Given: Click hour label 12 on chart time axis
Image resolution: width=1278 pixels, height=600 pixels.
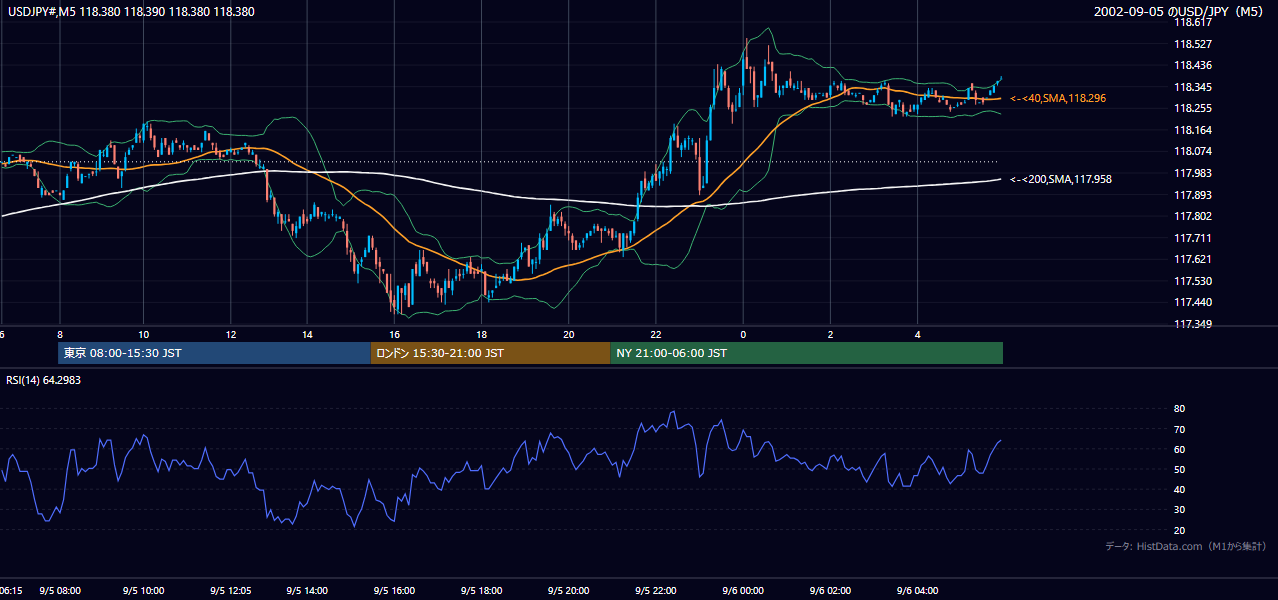Looking at the screenshot, I should pos(231,334).
